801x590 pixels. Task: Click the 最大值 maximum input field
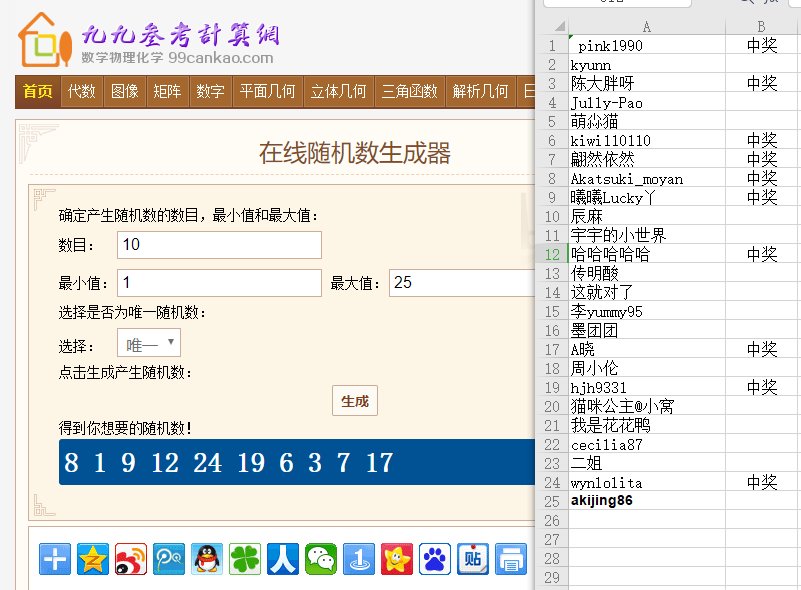click(462, 282)
